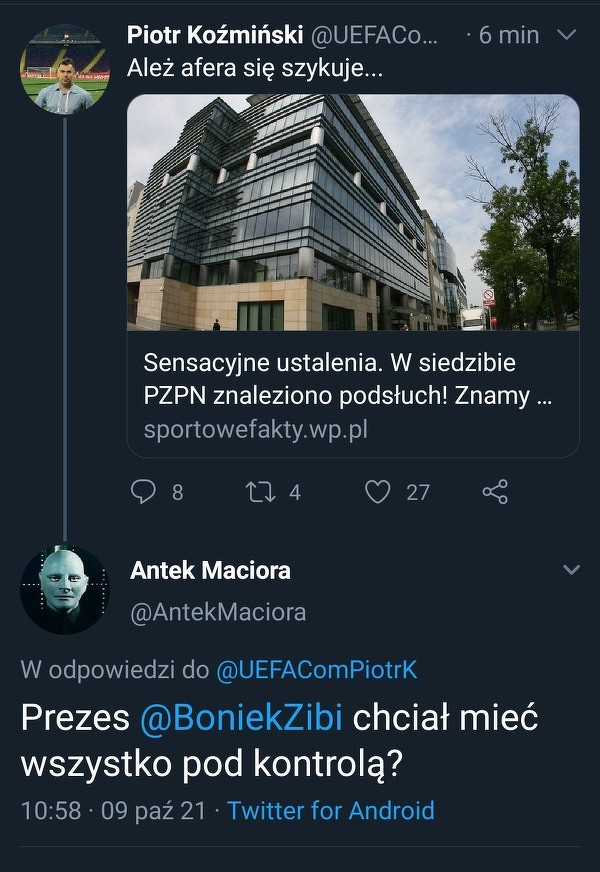Image resolution: width=600 pixels, height=872 pixels.
Task: Open the PZPN building article image
Action: pos(353,213)
